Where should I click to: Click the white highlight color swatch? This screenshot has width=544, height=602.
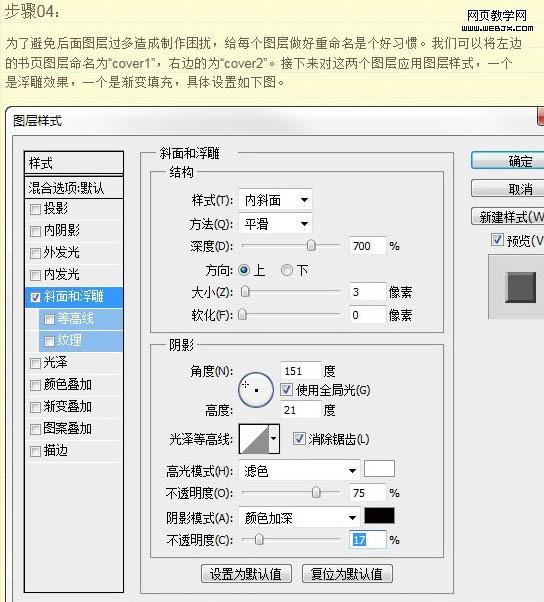[379, 468]
